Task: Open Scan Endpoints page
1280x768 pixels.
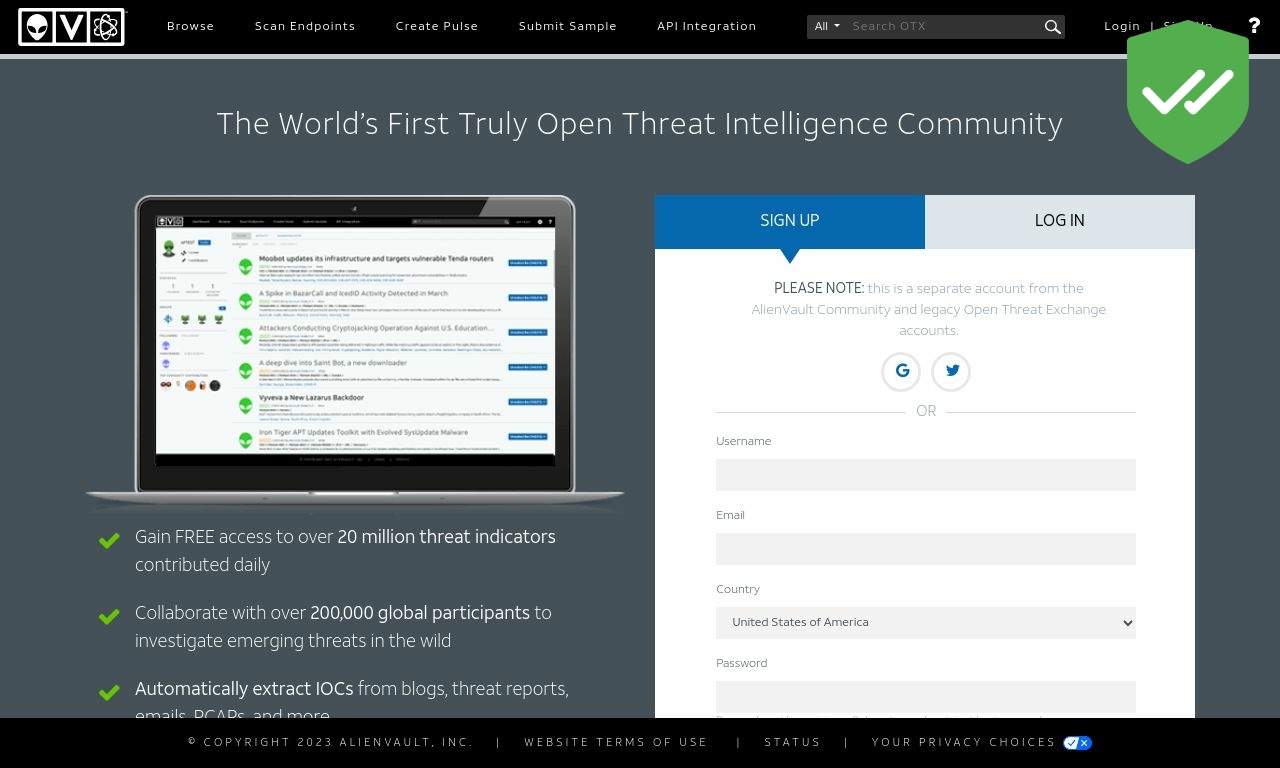Action: pyautogui.click(x=305, y=26)
